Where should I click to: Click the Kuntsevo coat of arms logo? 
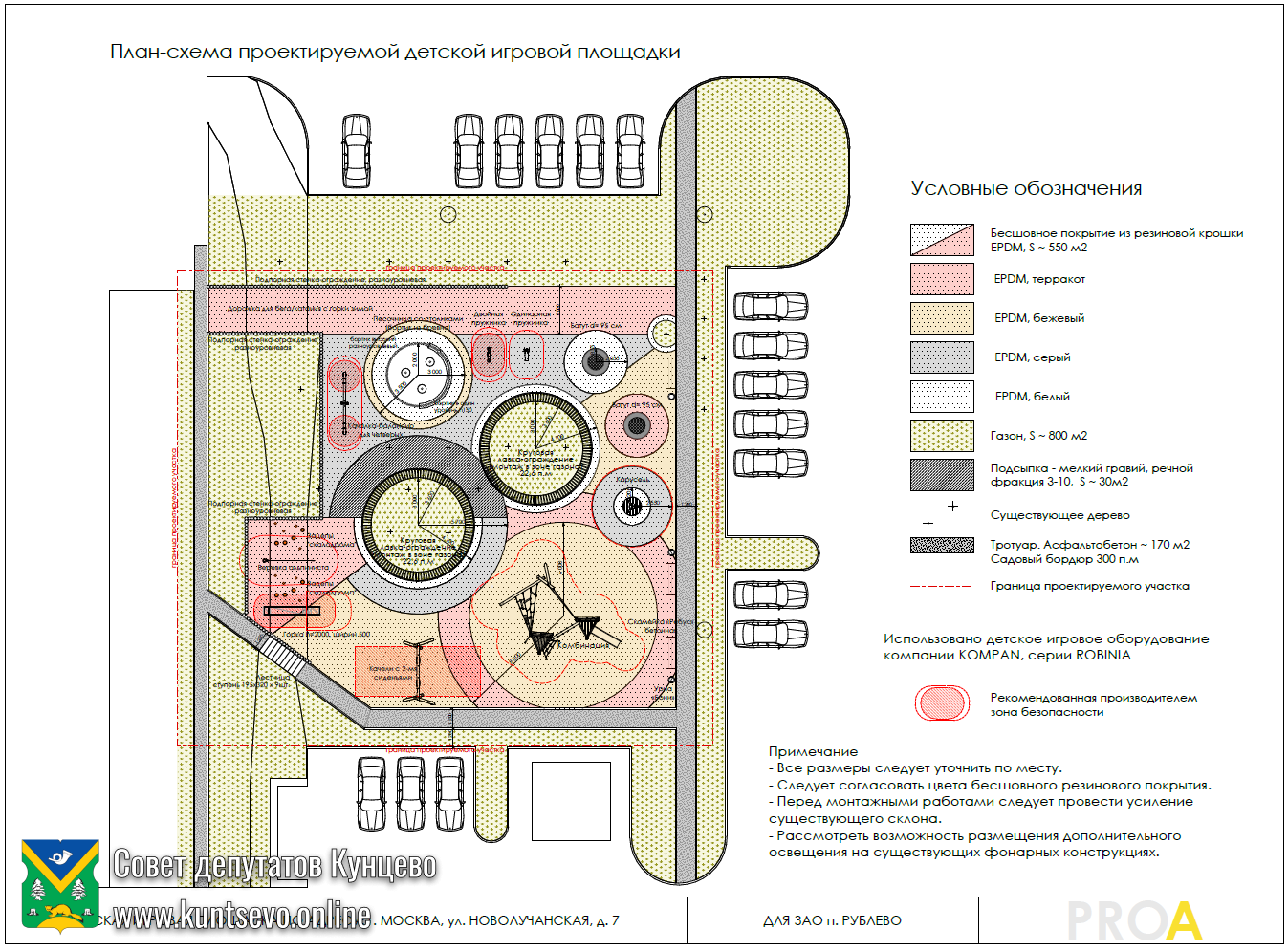click(x=60, y=885)
